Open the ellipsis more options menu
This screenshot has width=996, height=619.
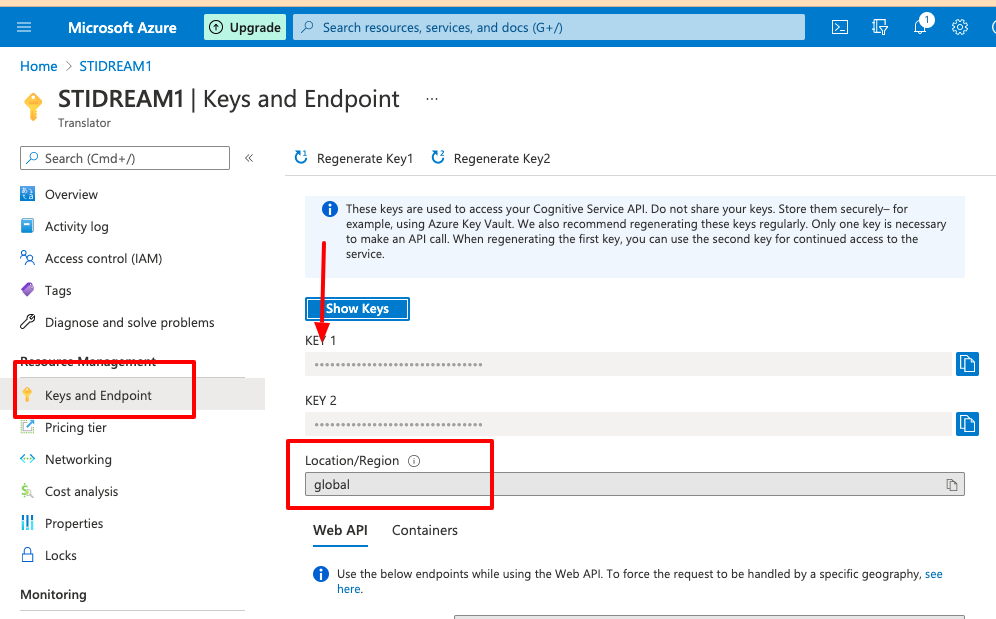click(x=432, y=99)
